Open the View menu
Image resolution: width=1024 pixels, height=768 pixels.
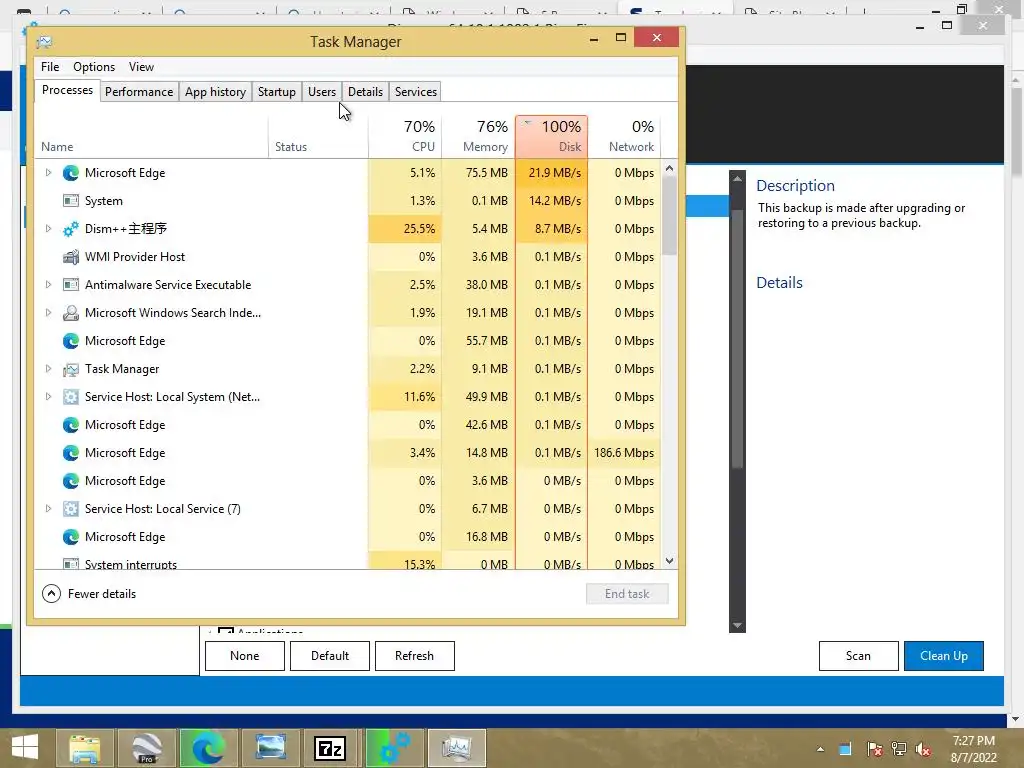click(x=141, y=67)
